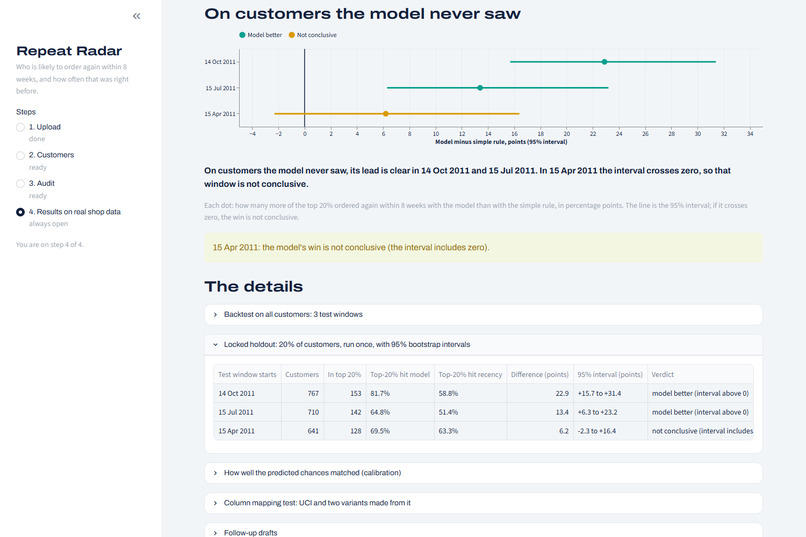This screenshot has width=806, height=537.
Task: Sort by the '95% interval (points)' column header
Action: [x=610, y=375]
